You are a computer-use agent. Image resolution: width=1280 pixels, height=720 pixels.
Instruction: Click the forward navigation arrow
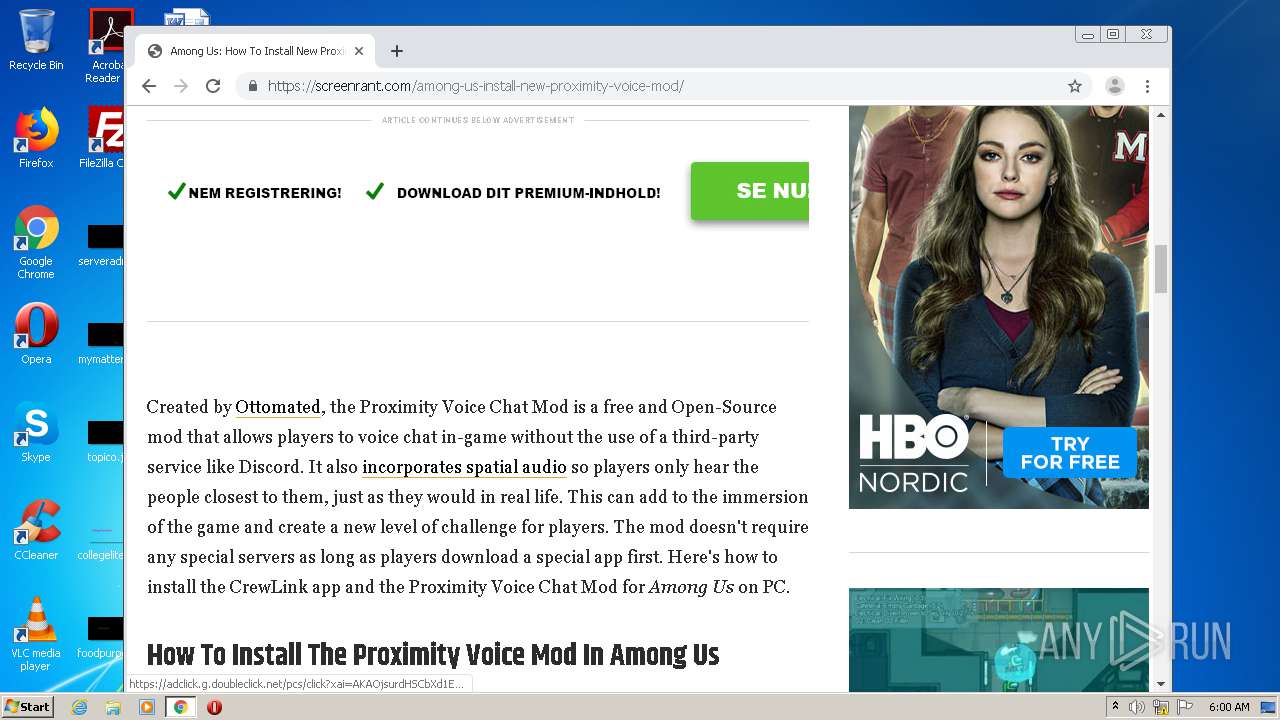click(181, 86)
